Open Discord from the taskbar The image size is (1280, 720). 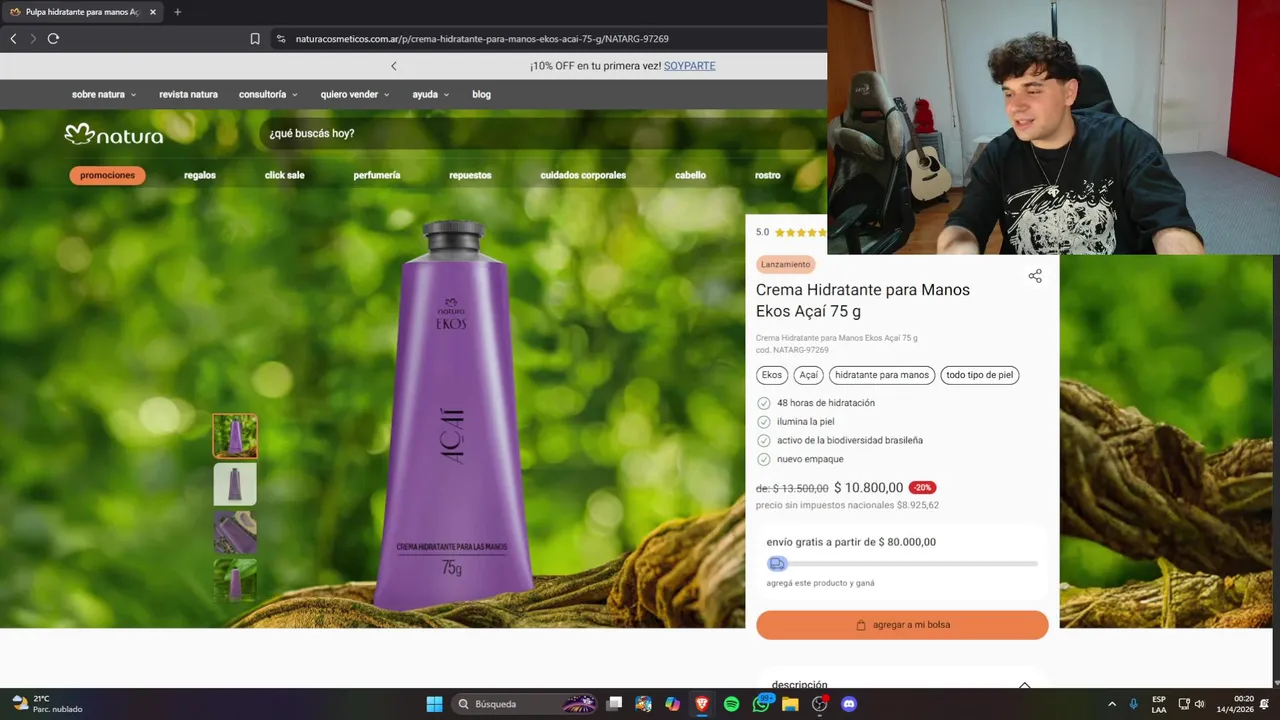[x=849, y=704]
